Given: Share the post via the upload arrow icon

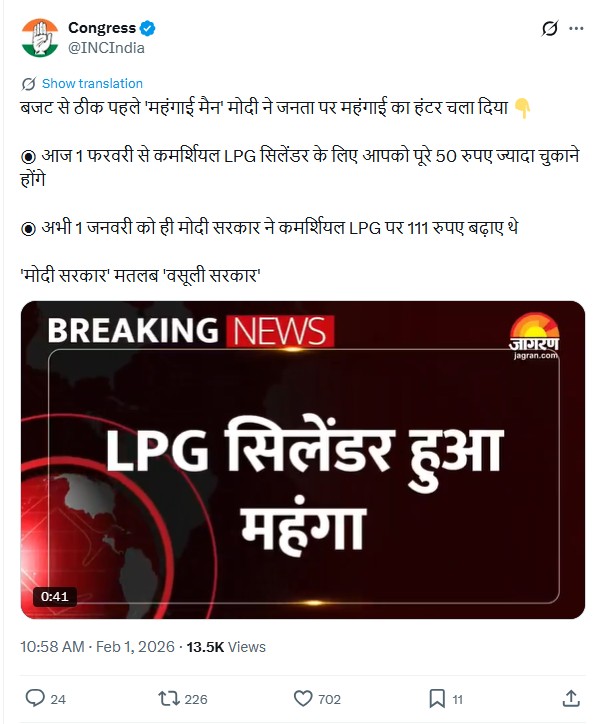Looking at the screenshot, I should tap(571, 698).
